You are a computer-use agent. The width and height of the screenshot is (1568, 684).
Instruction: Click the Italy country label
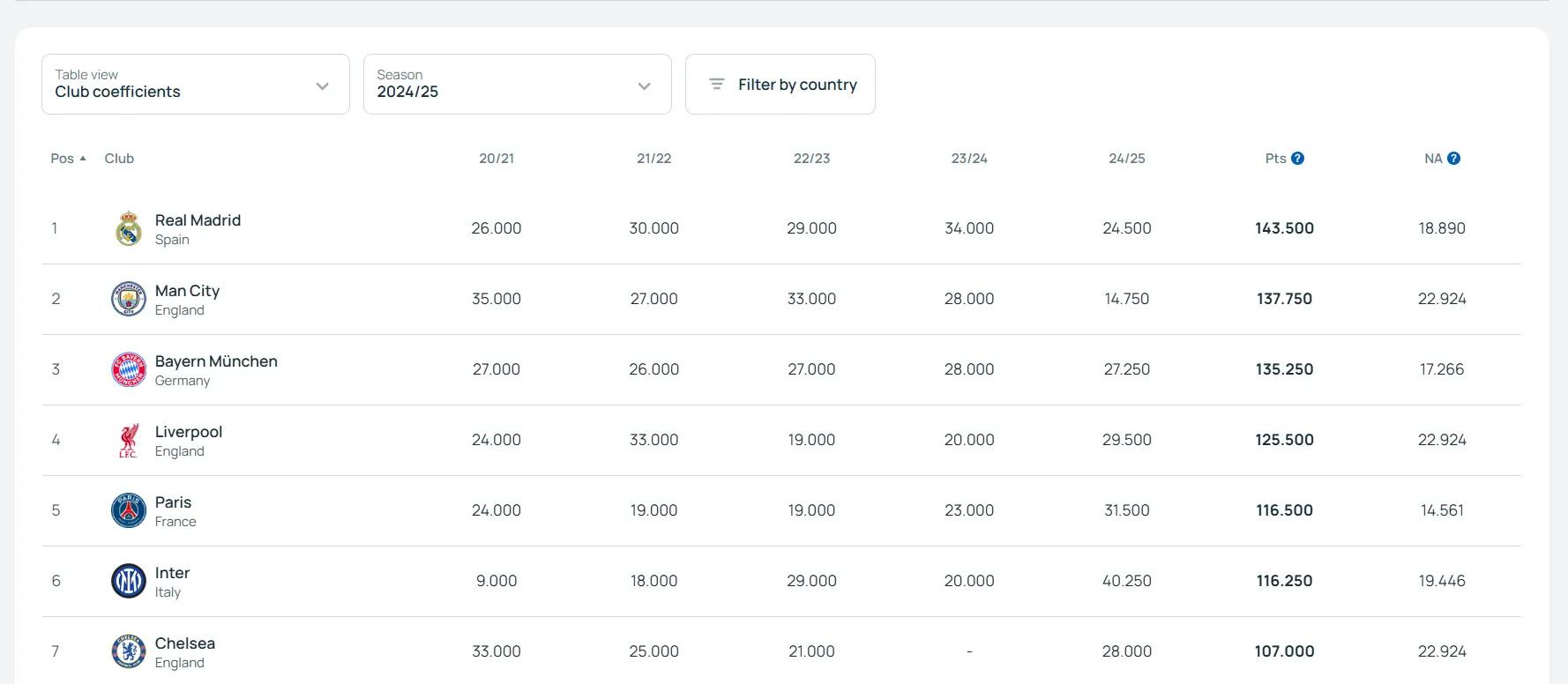click(x=168, y=592)
